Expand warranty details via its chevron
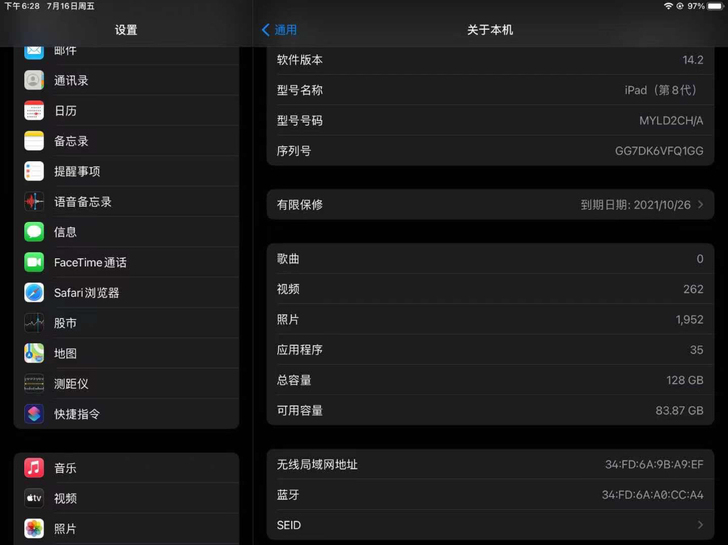This screenshot has width=728, height=545. 700,205
